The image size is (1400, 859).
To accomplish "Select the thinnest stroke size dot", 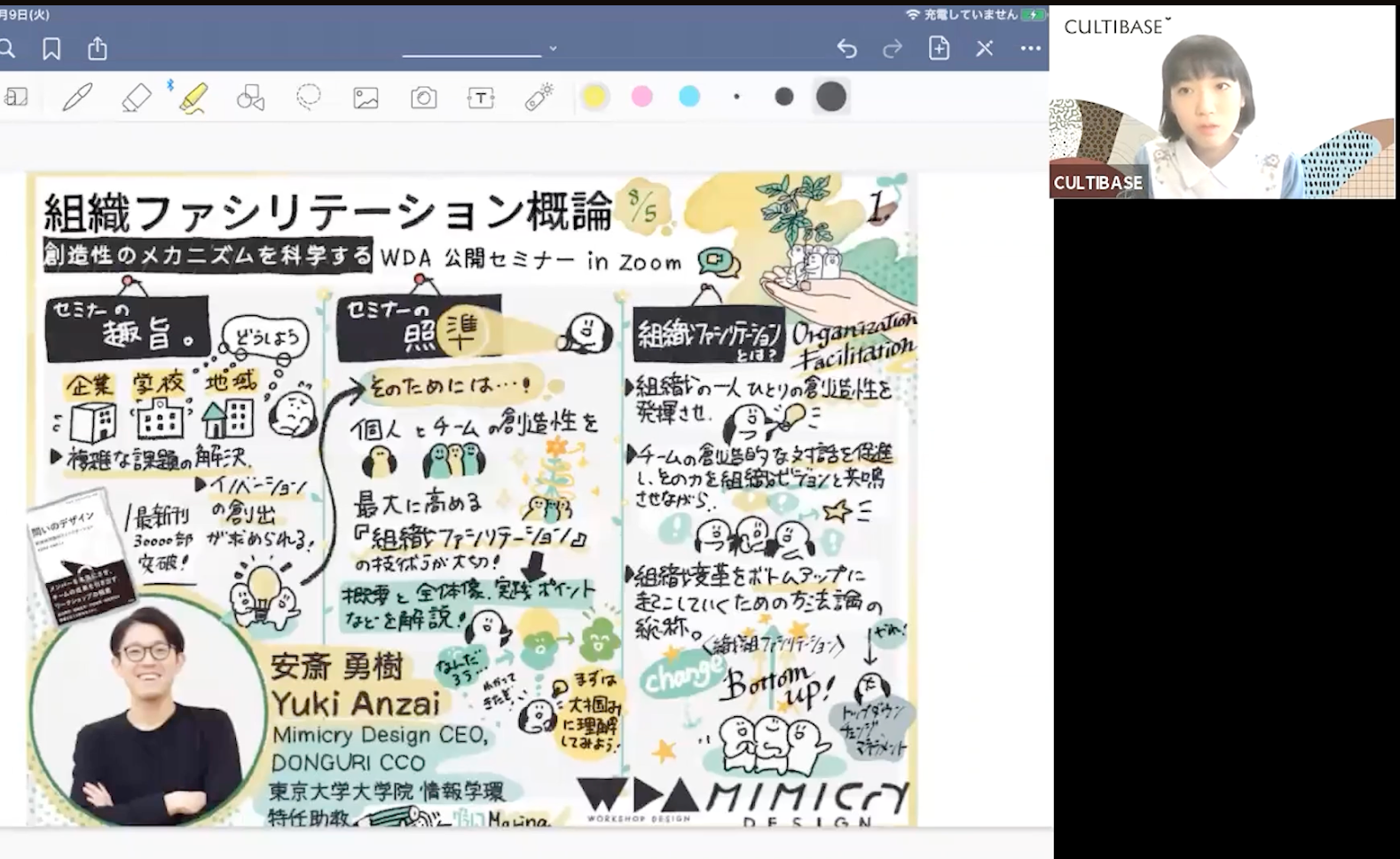I will point(736,97).
